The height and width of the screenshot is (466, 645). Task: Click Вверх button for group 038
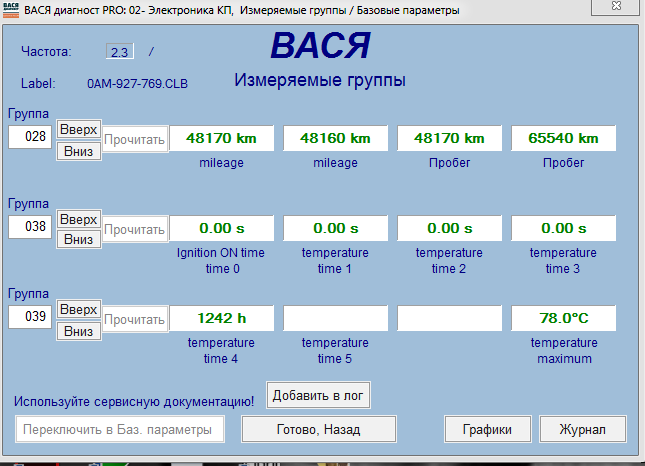click(79, 220)
